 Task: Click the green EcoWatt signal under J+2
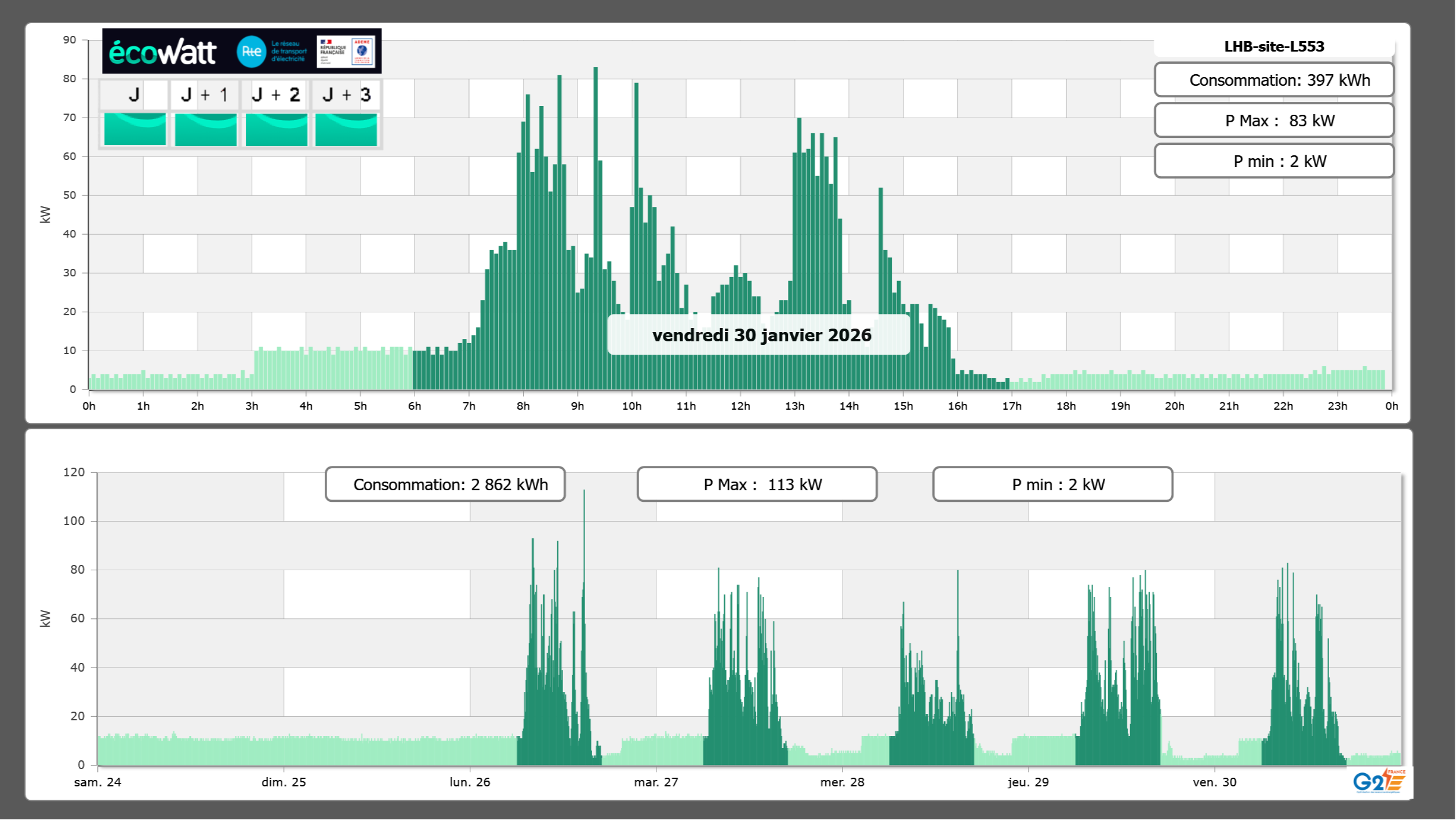pyautogui.click(x=276, y=129)
